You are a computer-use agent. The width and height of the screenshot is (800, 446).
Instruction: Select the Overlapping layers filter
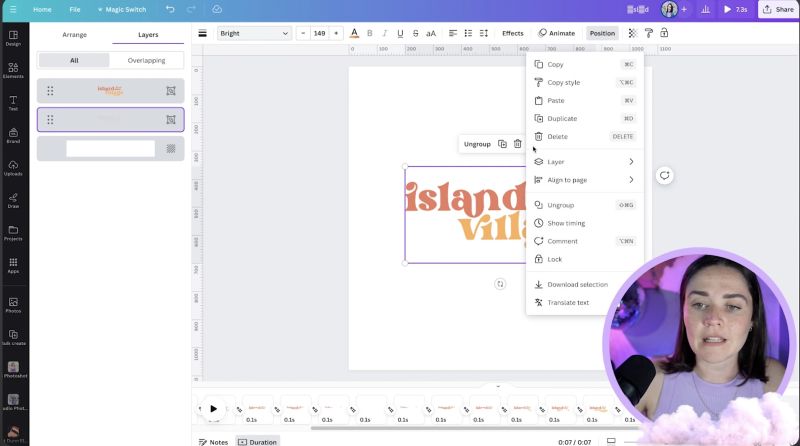[x=146, y=60]
